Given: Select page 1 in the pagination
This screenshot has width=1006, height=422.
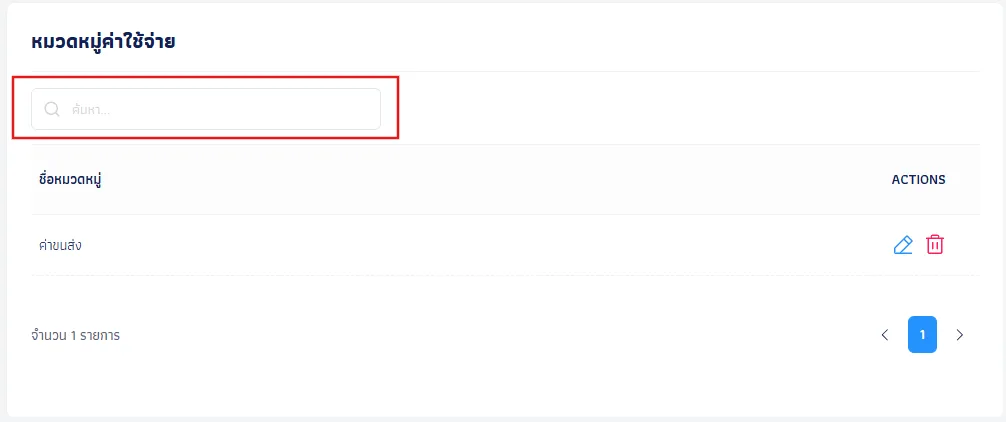Looking at the screenshot, I should pyautogui.click(x=922, y=334).
